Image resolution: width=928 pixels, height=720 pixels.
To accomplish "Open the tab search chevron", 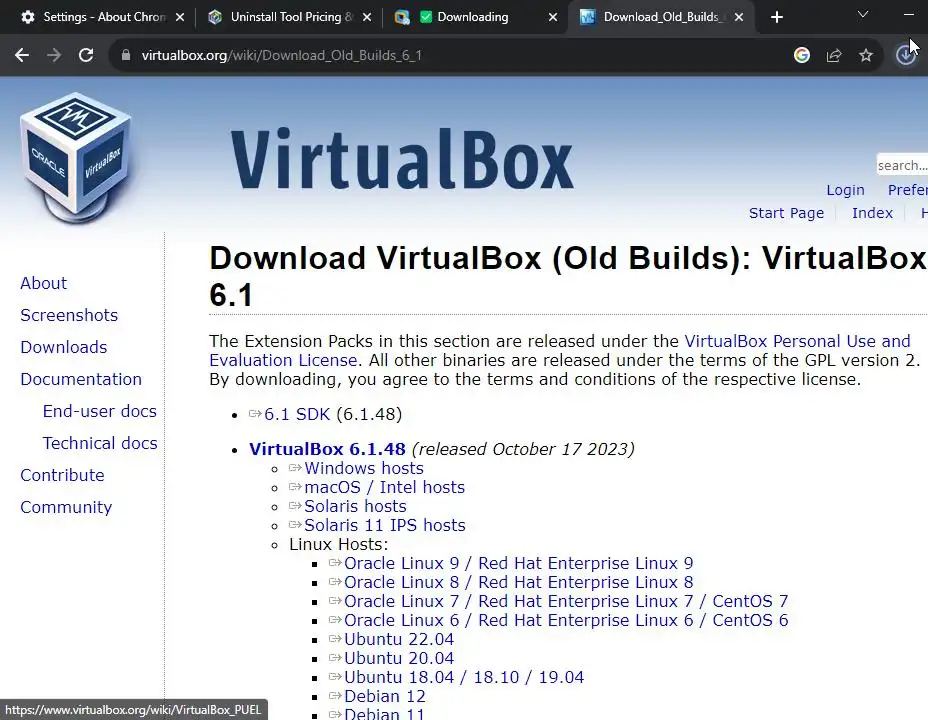I will click(x=863, y=15).
